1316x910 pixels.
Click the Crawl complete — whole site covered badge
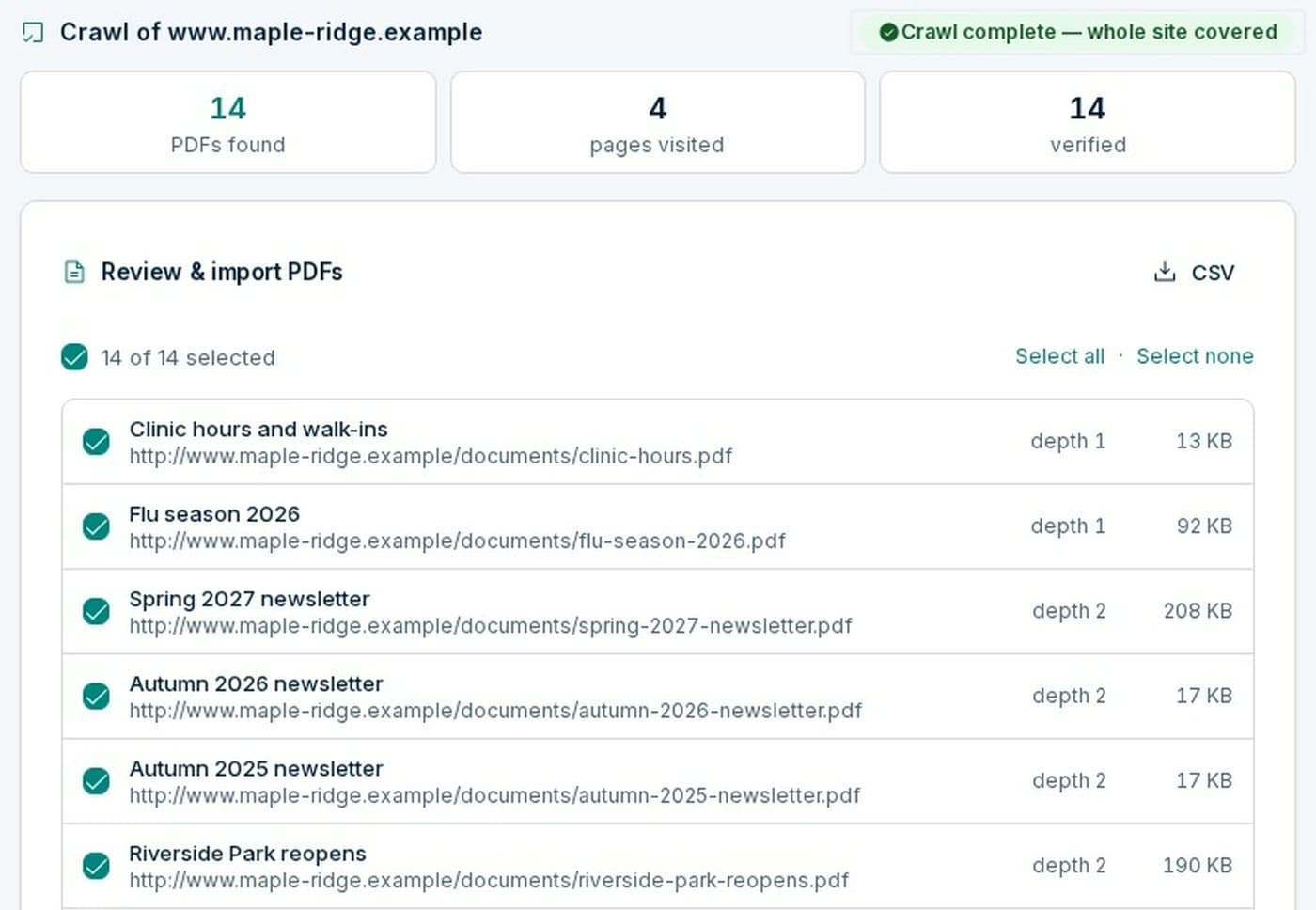coord(1078,32)
